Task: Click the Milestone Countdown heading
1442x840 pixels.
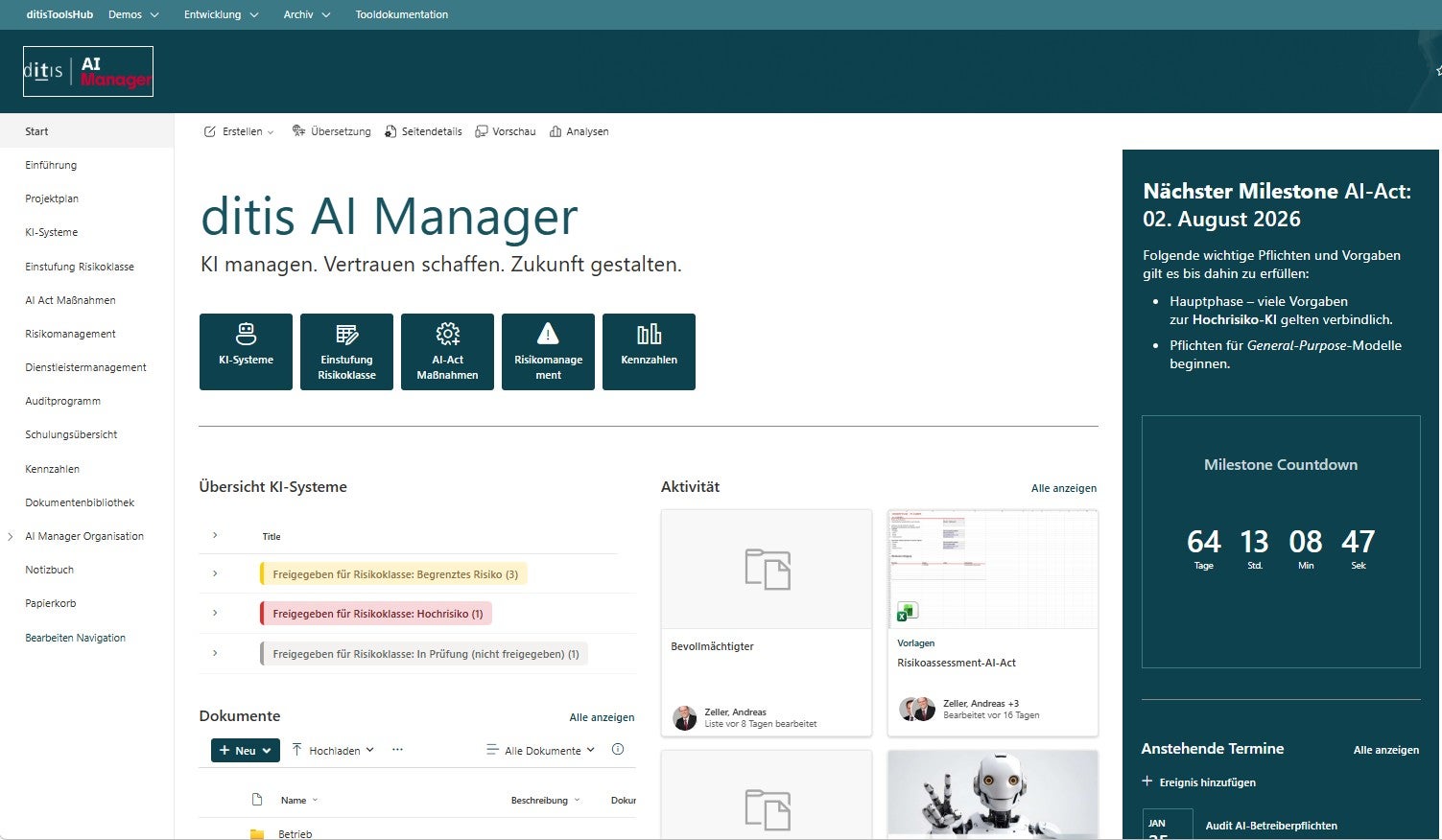Action: (1281, 464)
